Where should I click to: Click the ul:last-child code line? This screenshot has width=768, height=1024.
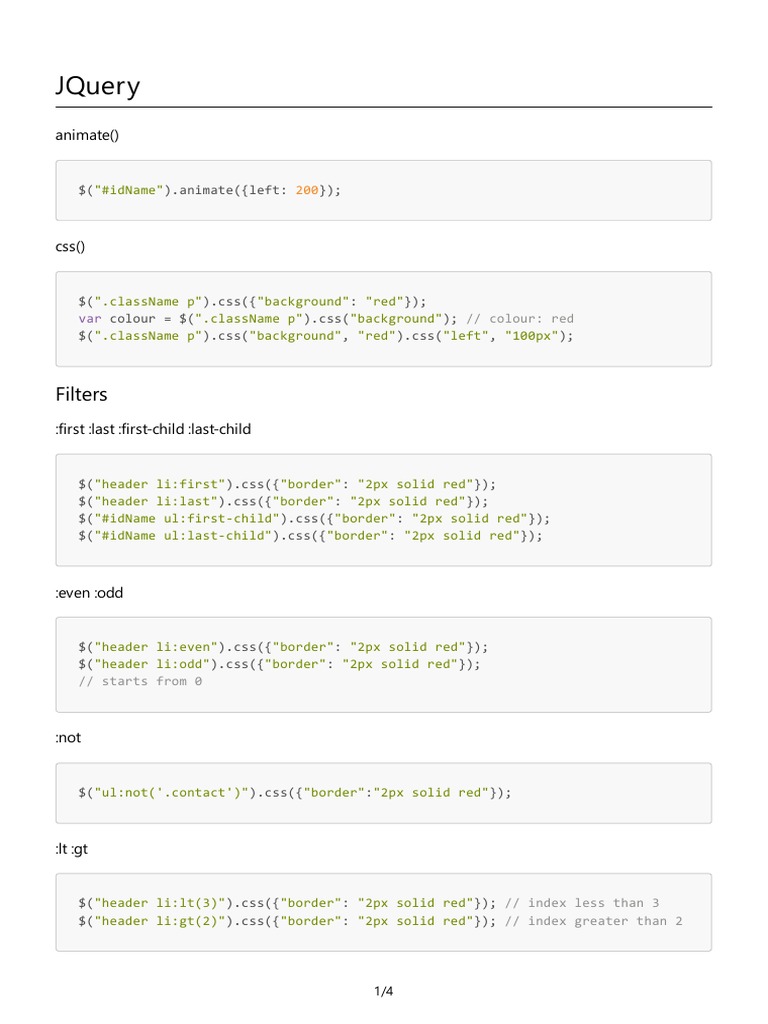coord(310,535)
